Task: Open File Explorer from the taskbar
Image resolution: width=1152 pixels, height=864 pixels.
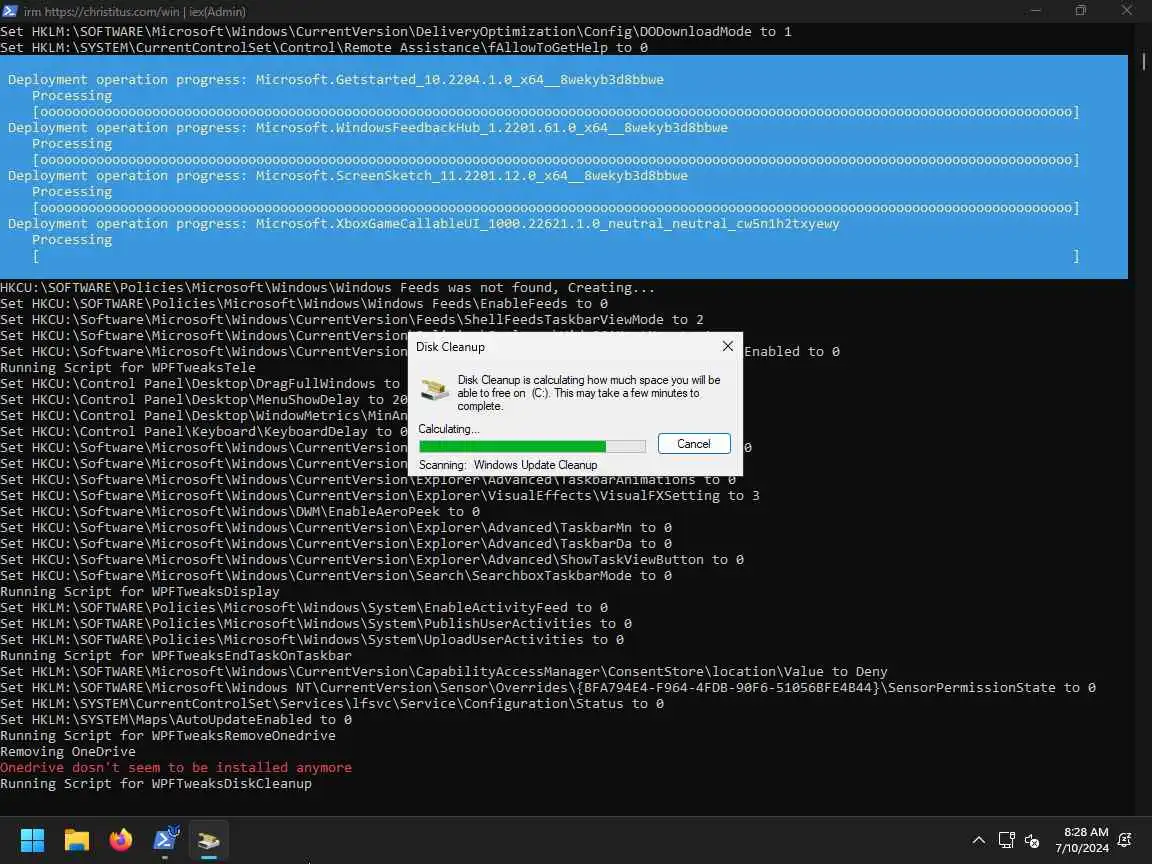Action: 76,840
